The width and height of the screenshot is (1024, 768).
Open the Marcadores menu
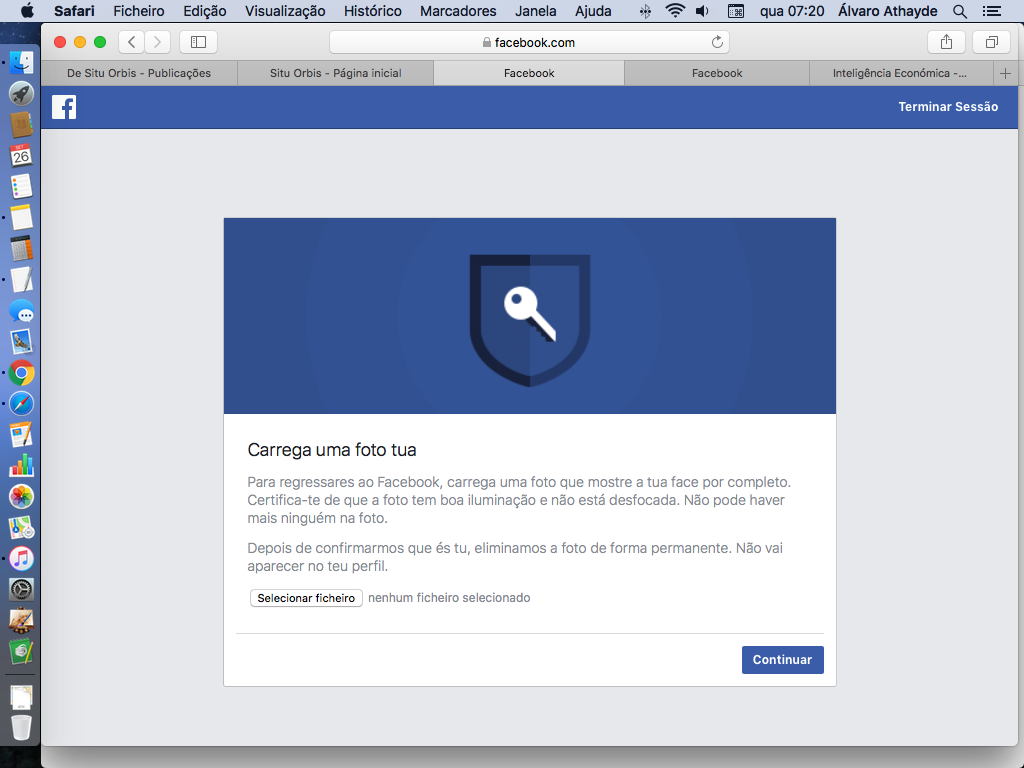[x=458, y=11]
